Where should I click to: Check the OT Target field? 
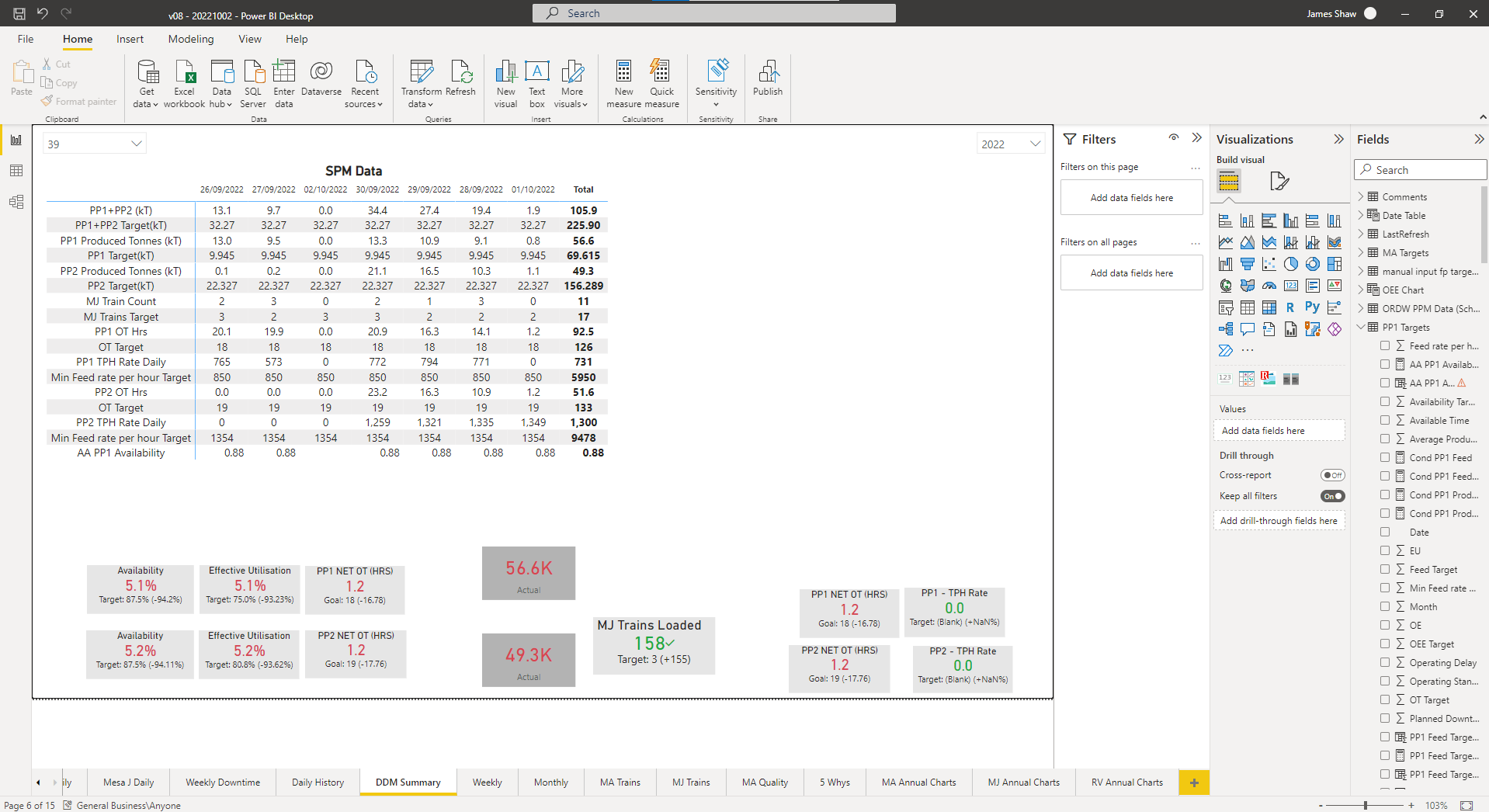coord(1385,699)
